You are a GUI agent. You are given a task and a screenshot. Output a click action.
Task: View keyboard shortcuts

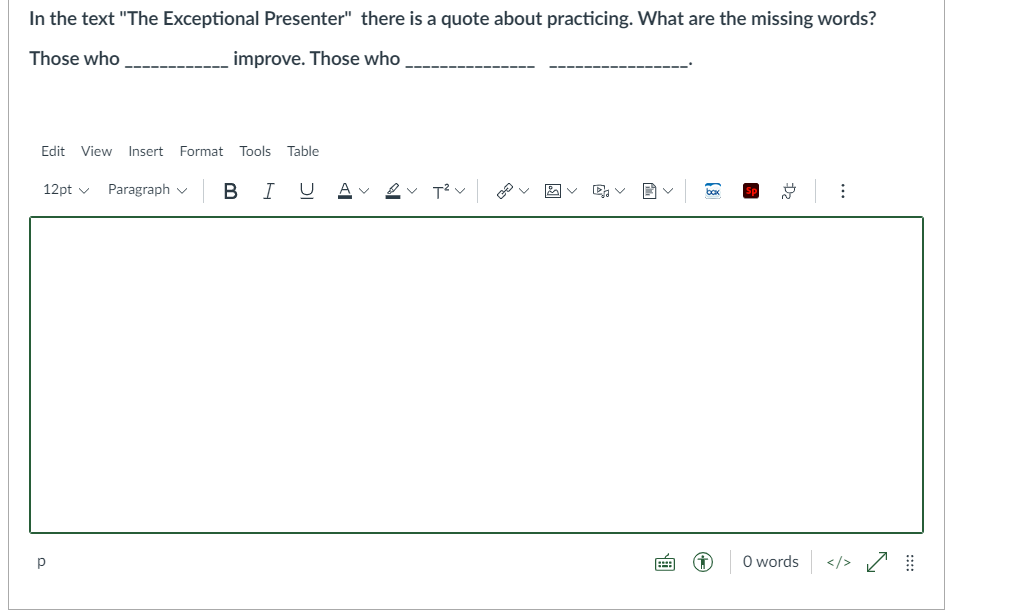(x=665, y=562)
